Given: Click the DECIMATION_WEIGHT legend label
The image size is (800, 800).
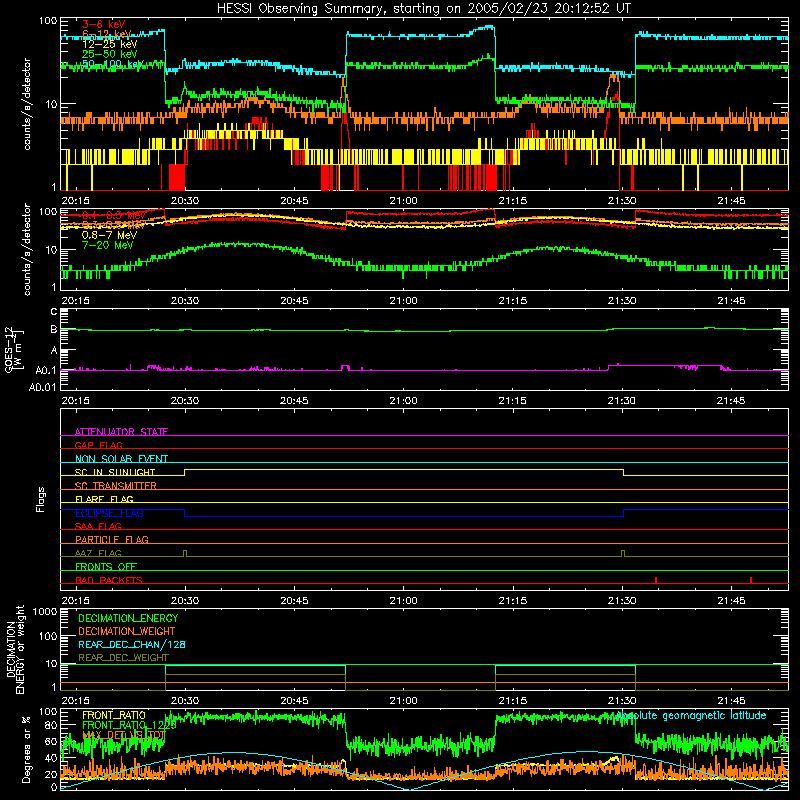Looking at the screenshot, I should click(127, 631).
